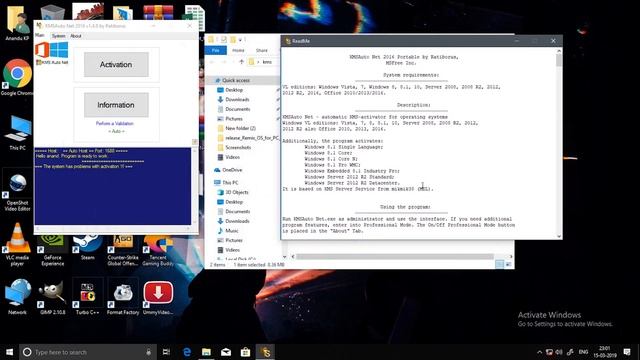The height and width of the screenshot is (360, 640).
Task: Open notification action center
Action: 627,352
